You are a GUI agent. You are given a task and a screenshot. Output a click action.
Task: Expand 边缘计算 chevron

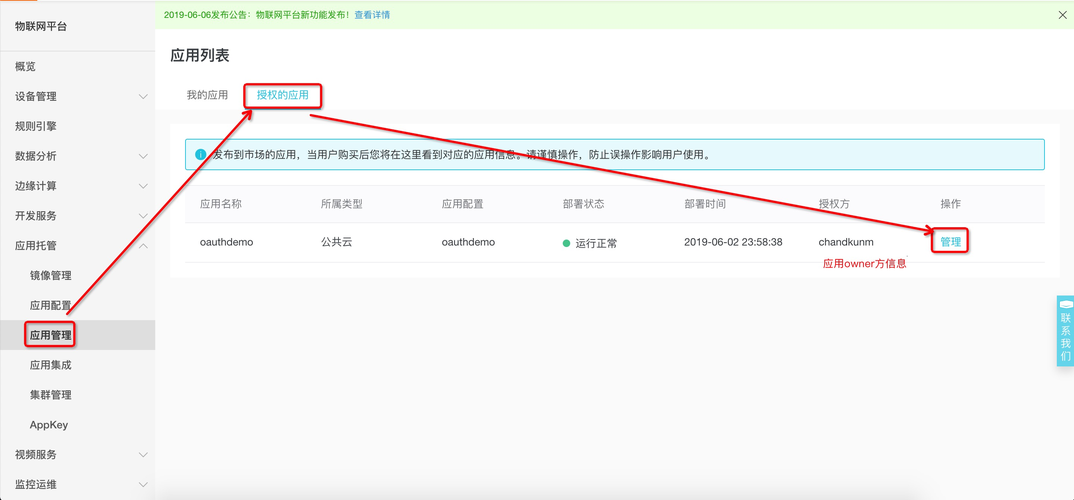pos(143,186)
